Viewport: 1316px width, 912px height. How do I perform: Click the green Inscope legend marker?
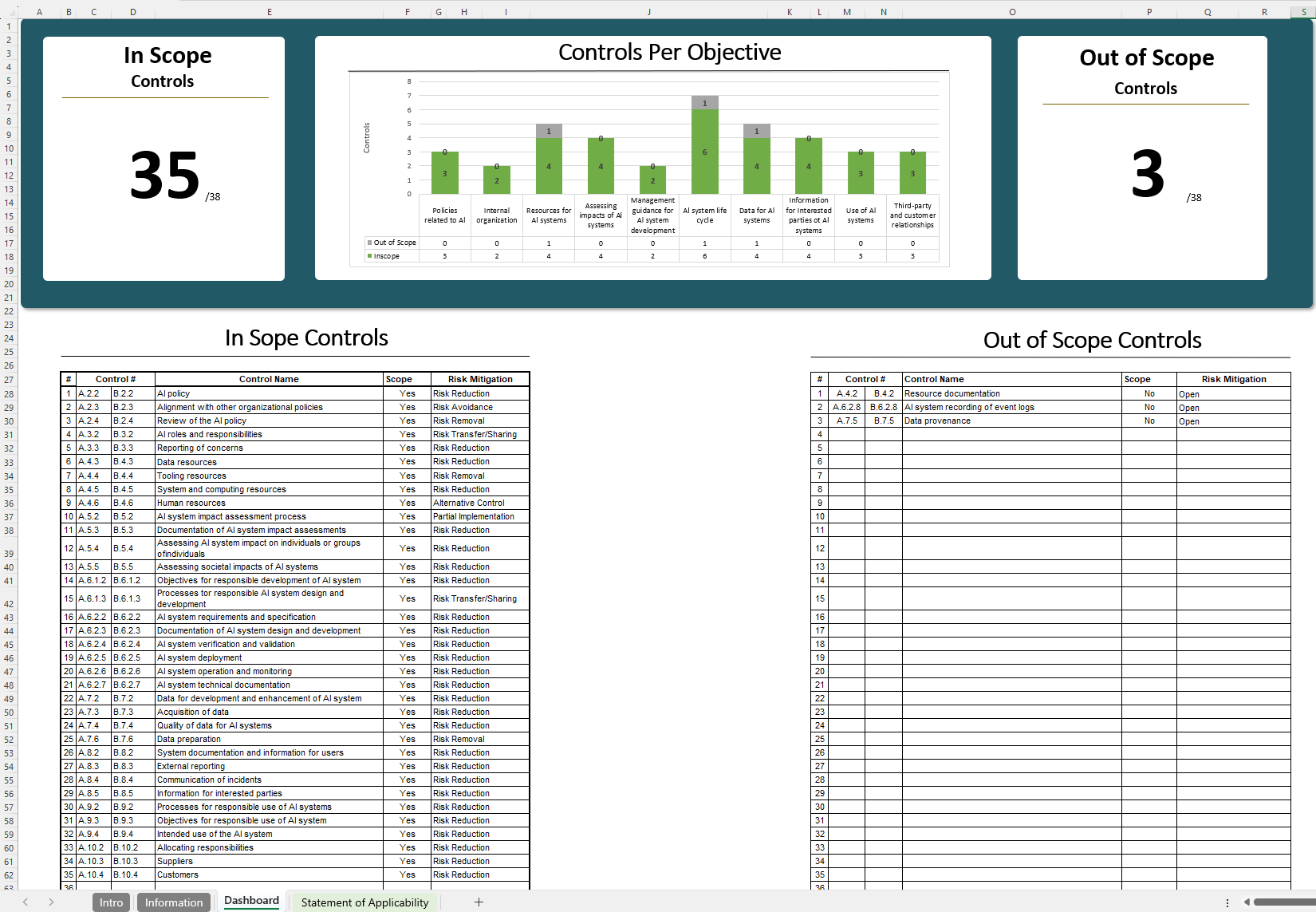pos(369,256)
